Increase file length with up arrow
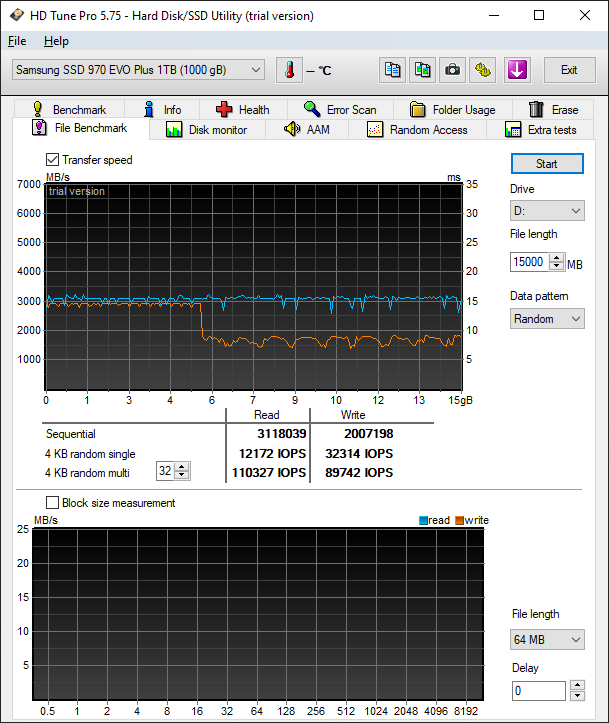This screenshot has height=723, width=609. (557, 258)
